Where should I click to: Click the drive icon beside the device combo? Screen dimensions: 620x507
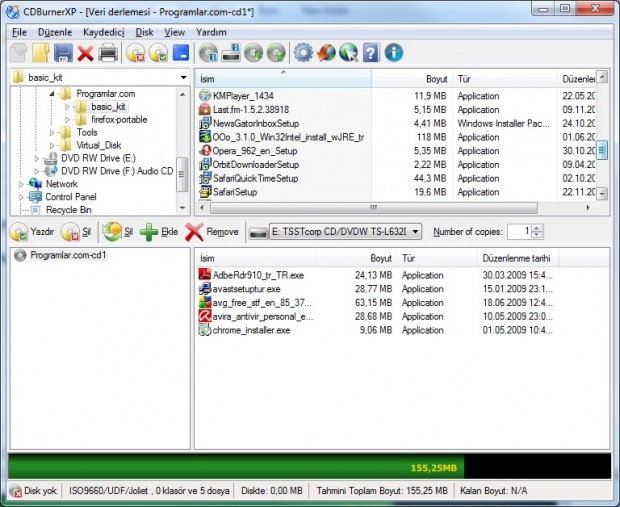pyautogui.click(x=258, y=232)
